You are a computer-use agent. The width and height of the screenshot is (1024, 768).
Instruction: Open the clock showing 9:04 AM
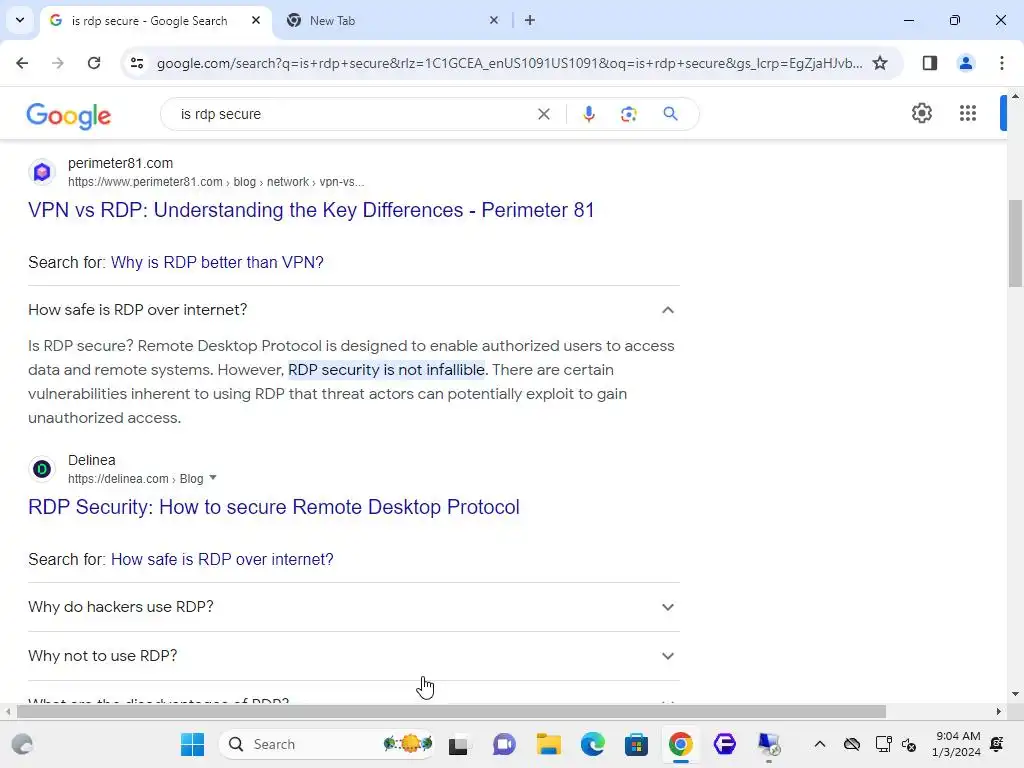957,744
